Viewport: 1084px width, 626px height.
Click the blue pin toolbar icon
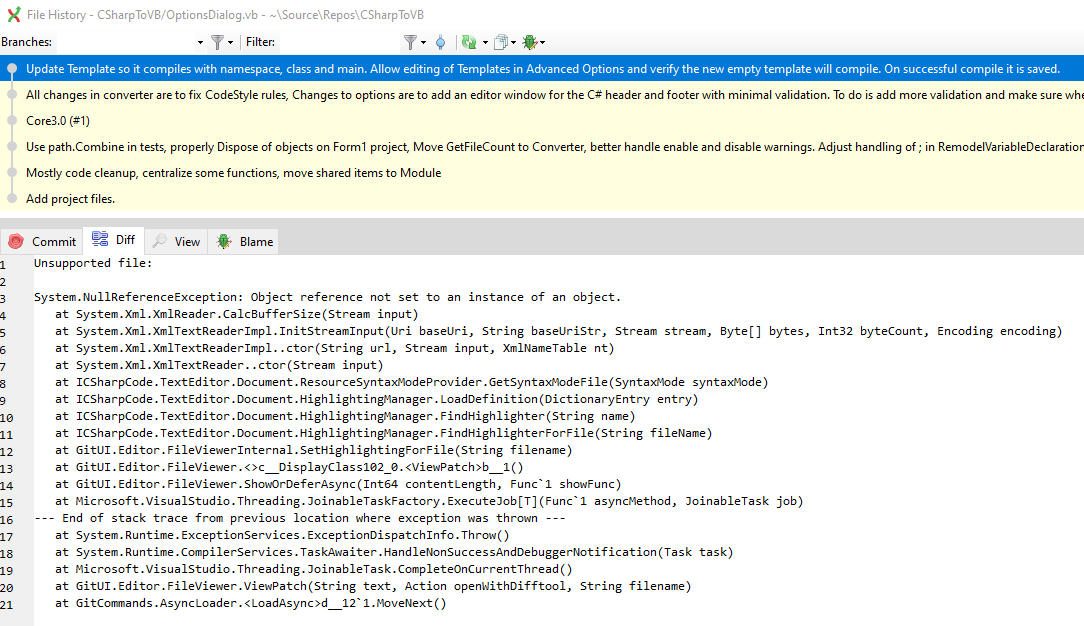pyautogui.click(x=441, y=42)
